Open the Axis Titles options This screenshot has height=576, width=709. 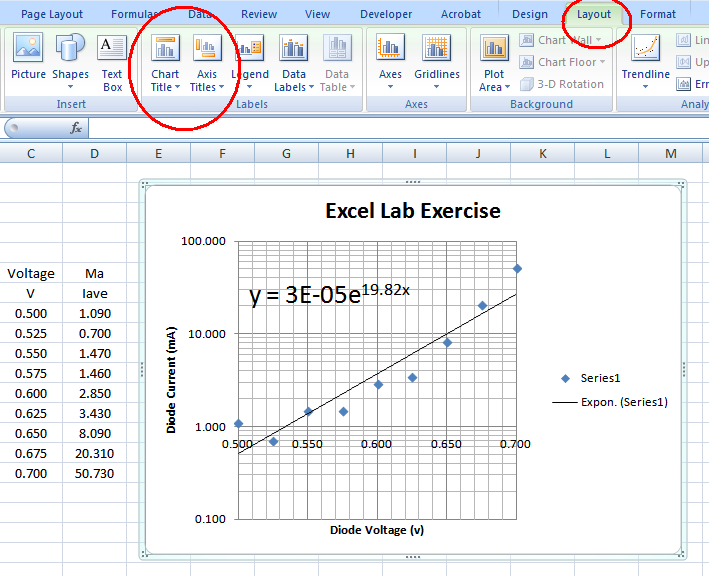coord(207,62)
